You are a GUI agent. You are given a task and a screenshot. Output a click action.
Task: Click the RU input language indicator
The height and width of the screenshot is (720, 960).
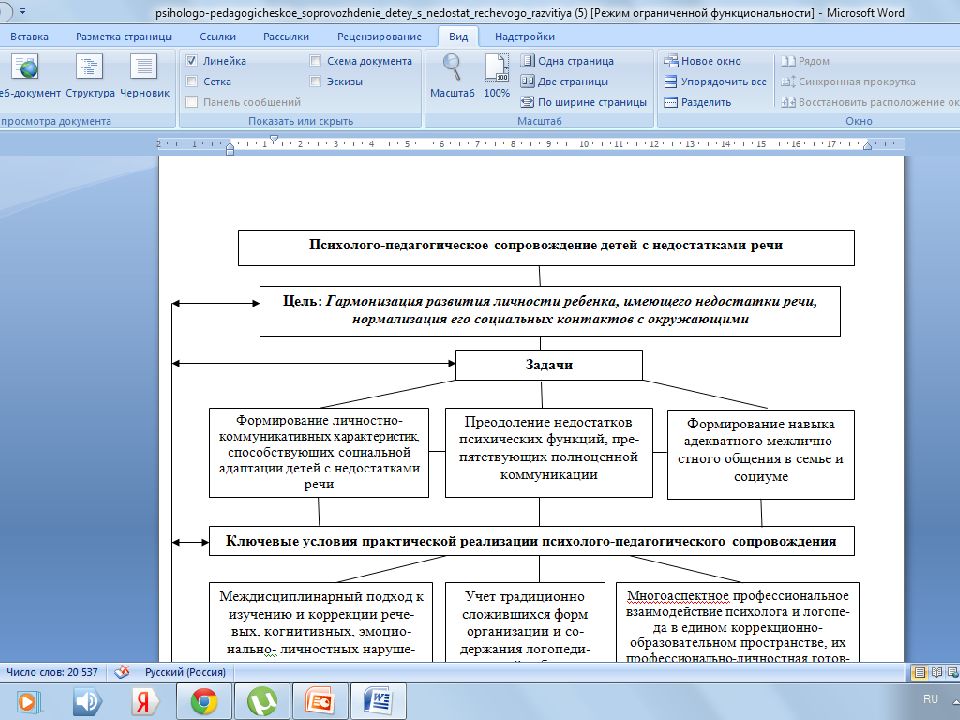pos(930,699)
